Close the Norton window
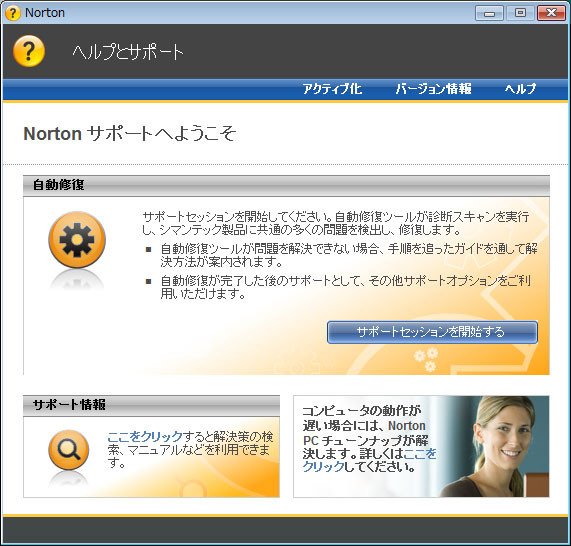The image size is (571, 546). pos(551,13)
